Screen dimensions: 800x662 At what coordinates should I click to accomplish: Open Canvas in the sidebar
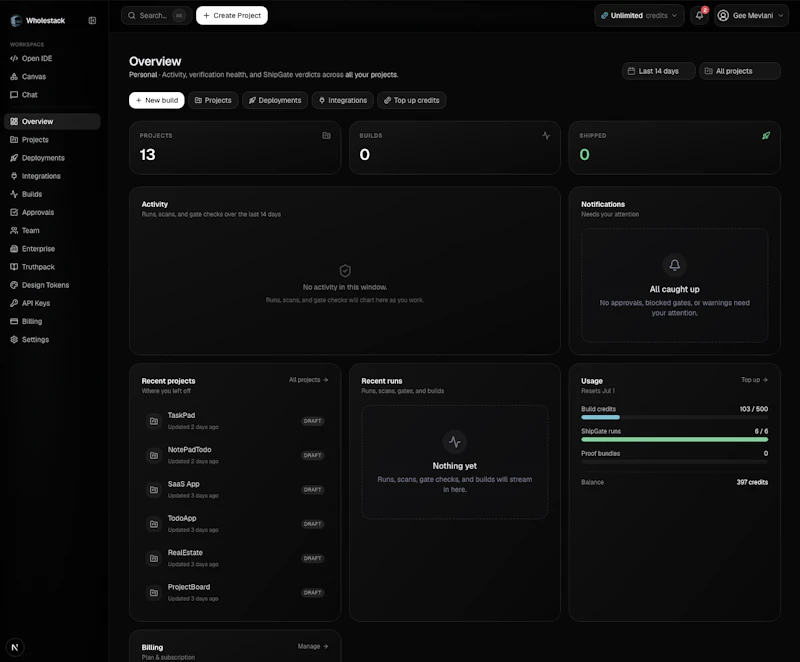[52, 77]
